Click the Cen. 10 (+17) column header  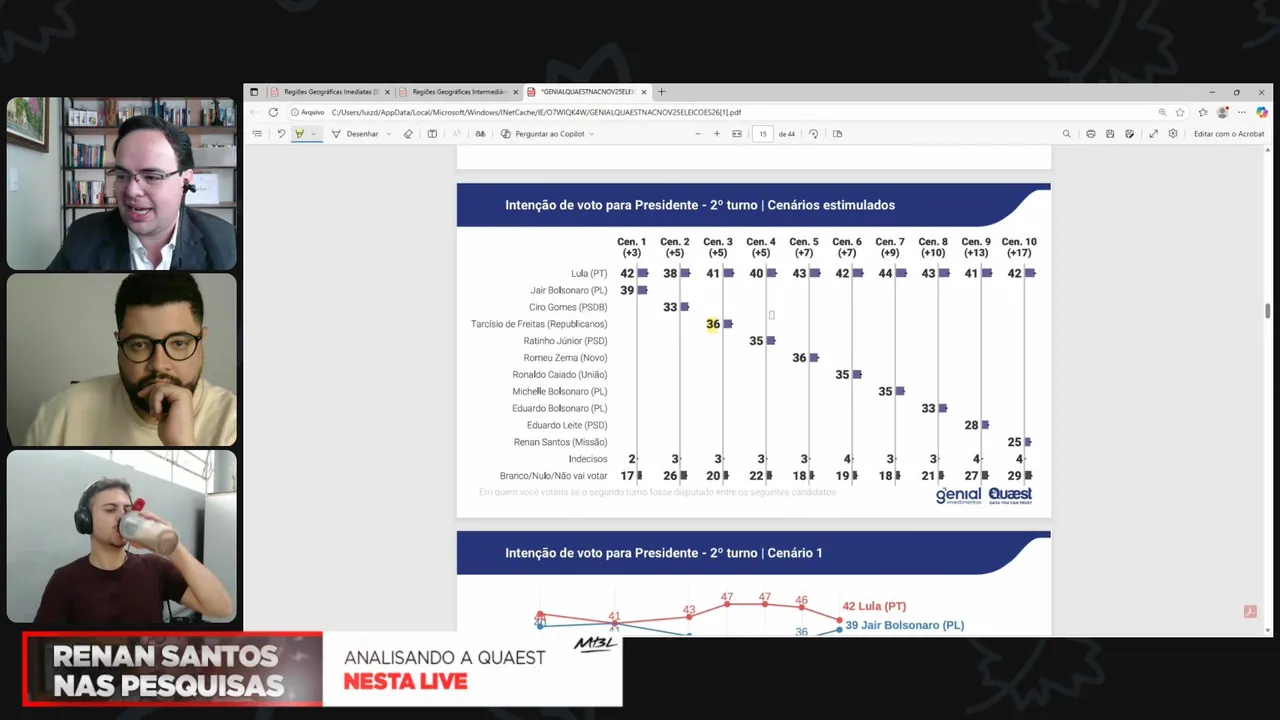[x=1019, y=247]
